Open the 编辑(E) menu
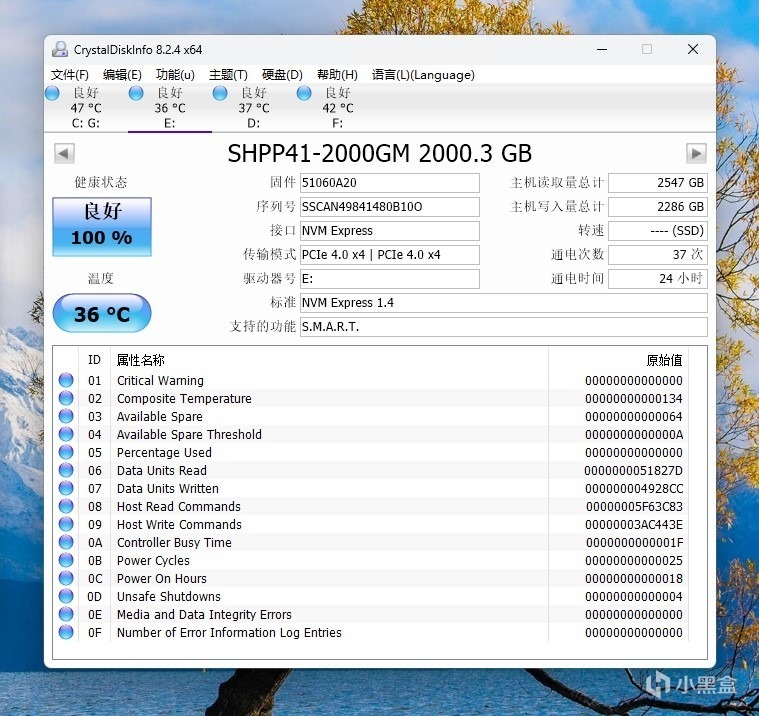The height and width of the screenshot is (716, 759). coord(122,75)
